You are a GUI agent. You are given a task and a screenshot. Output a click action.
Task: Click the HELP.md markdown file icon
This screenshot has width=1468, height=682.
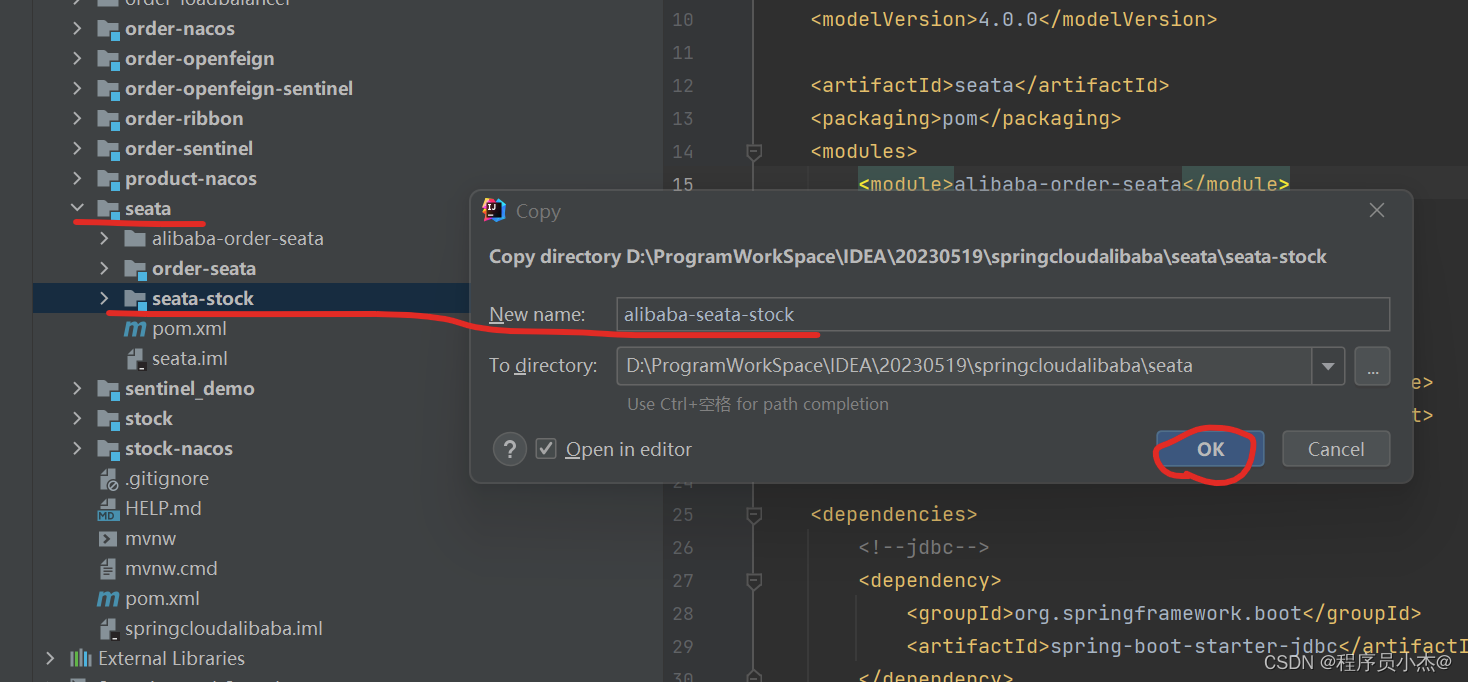pyautogui.click(x=108, y=509)
